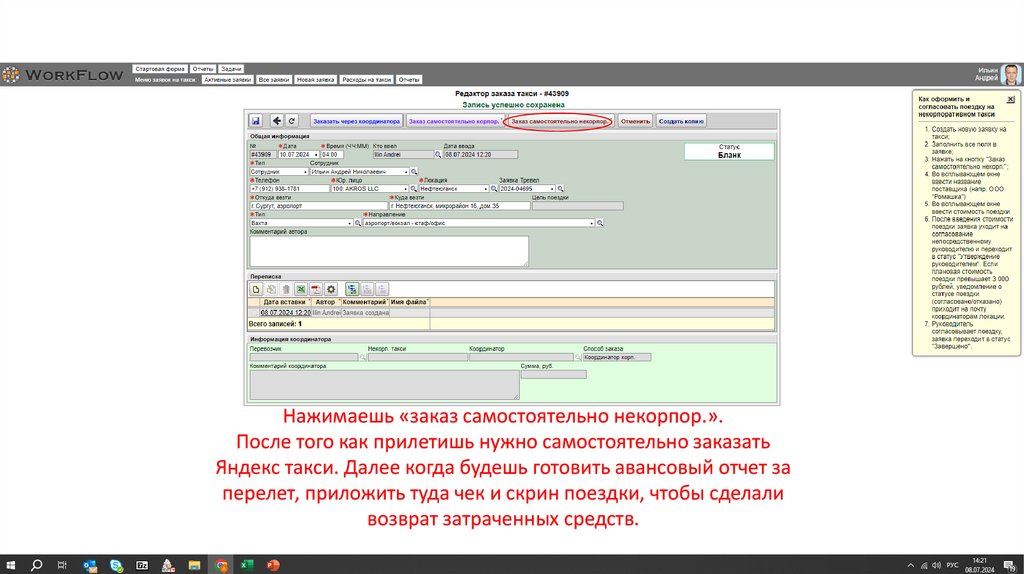Click Заказать через координатора button
Screen dimensions: 1024x574
[356, 121]
